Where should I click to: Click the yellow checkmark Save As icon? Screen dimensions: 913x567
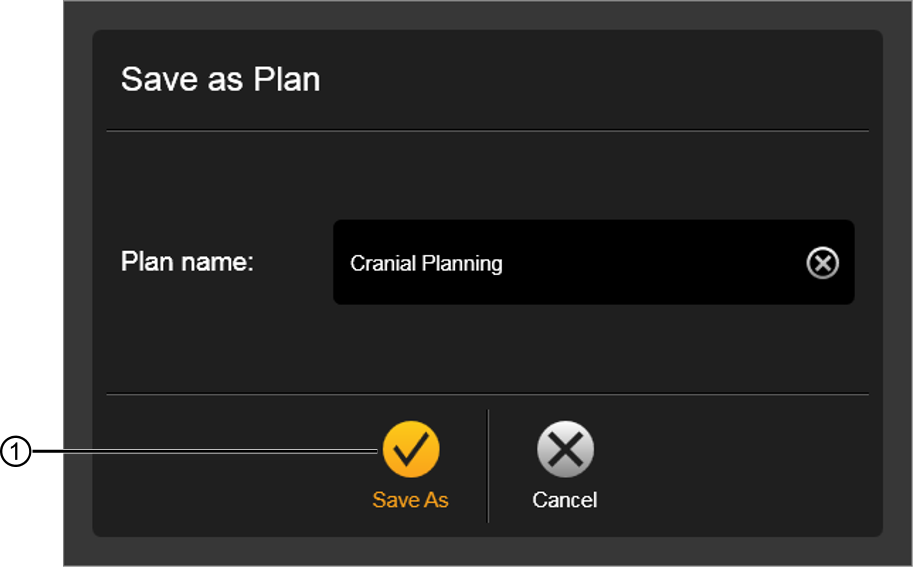pyautogui.click(x=411, y=449)
